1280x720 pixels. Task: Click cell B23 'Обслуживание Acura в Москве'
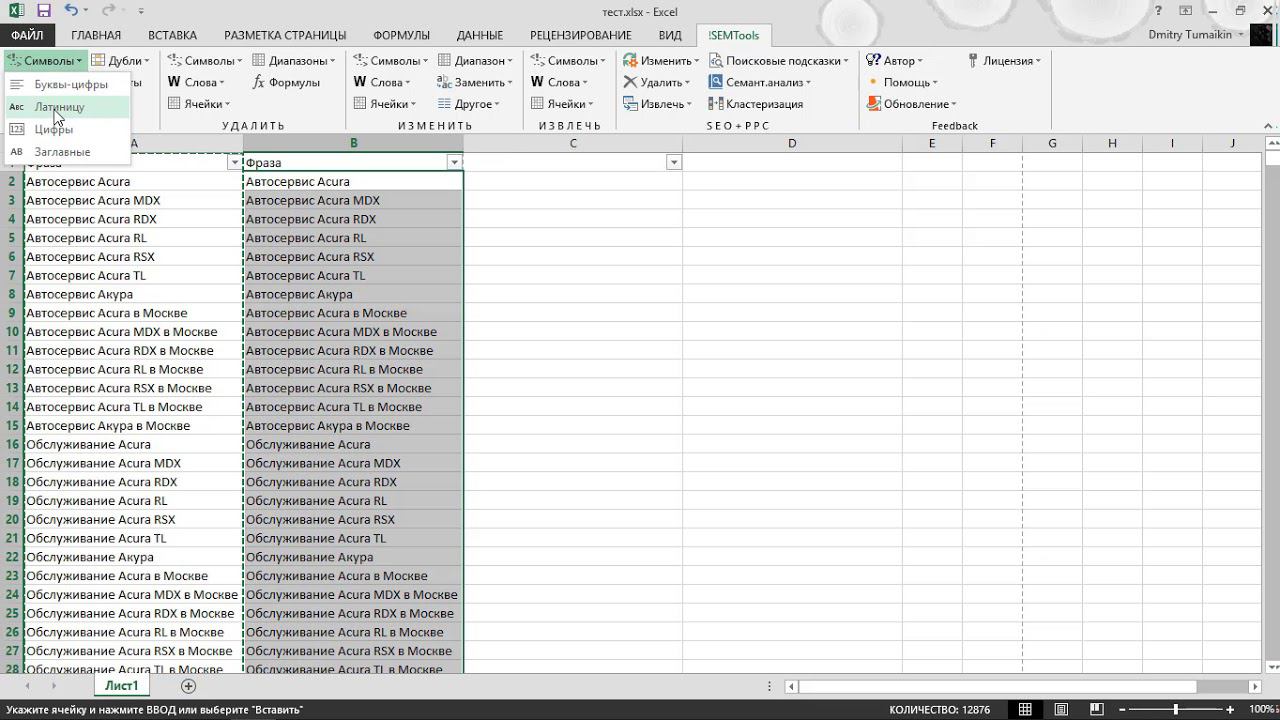pyautogui.click(x=353, y=576)
